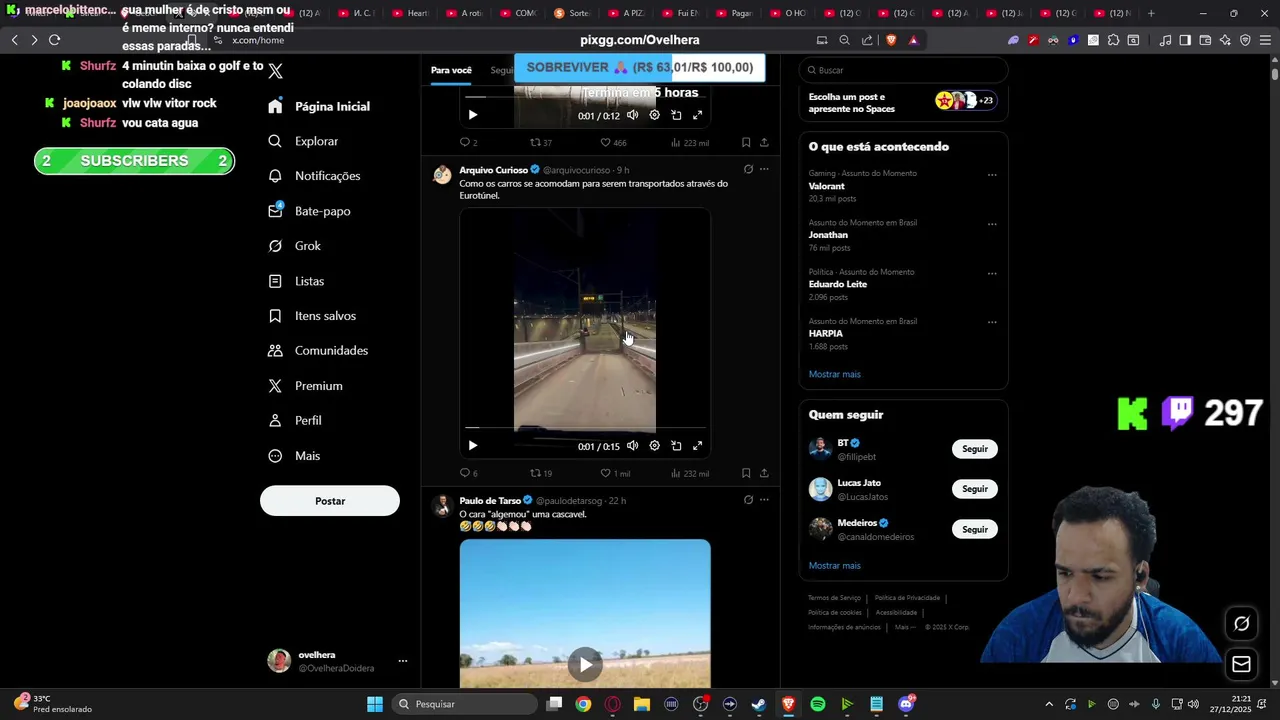The height and width of the screenshot is (720, 1280).
Task: Open settings gear on Arquivo Curioso video
Action: (654, 446)
